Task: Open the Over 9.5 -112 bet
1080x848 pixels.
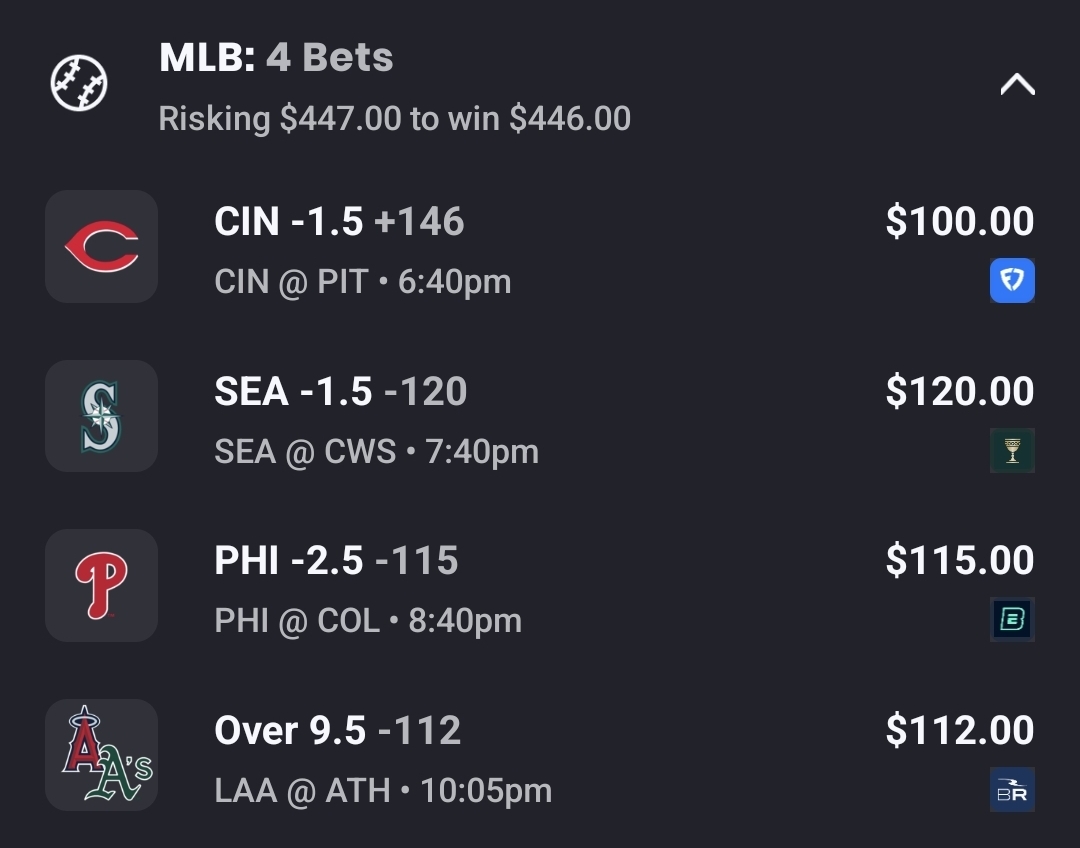Action: (337, 731)
